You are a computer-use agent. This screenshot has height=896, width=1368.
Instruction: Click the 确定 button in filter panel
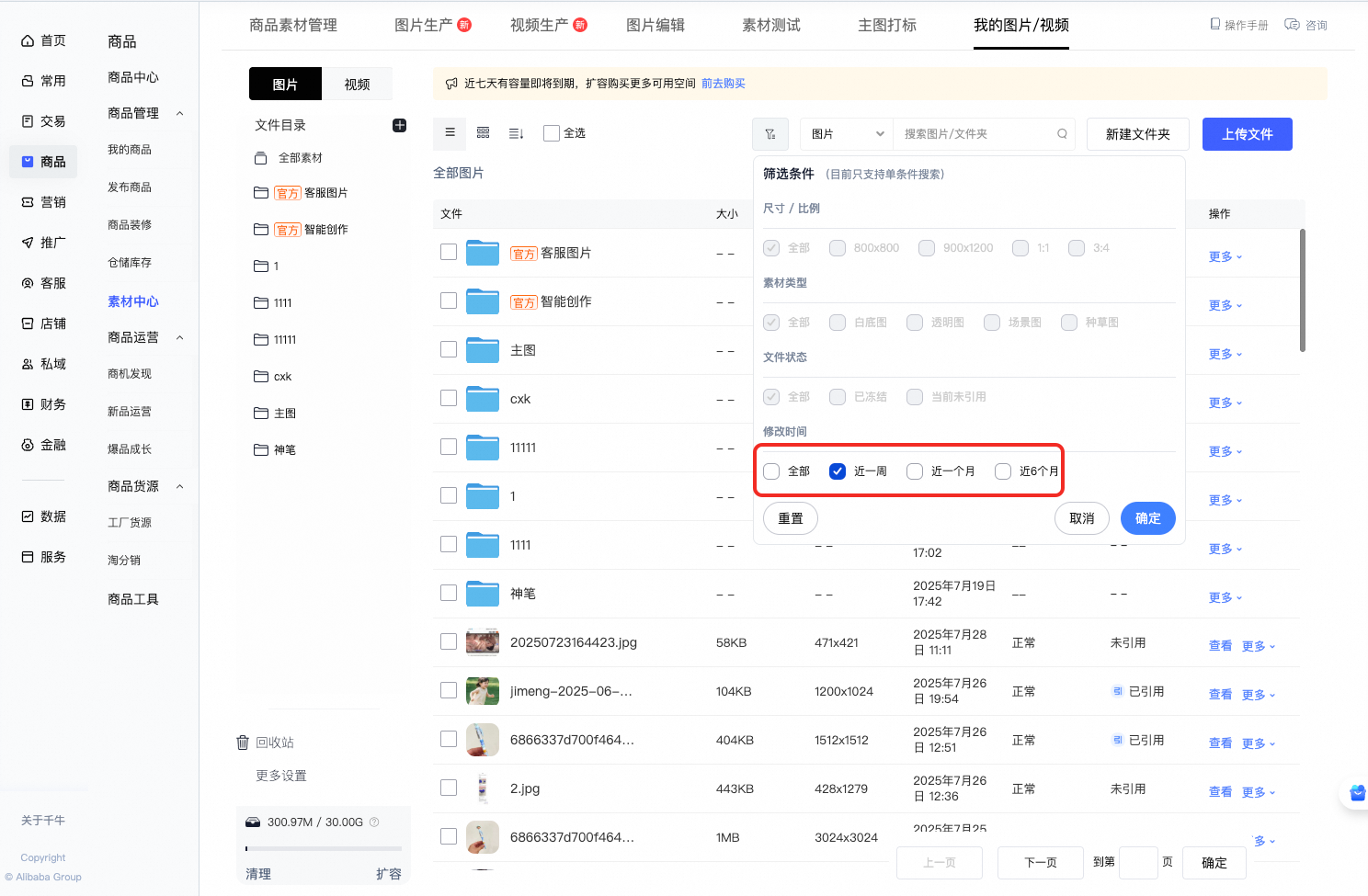(x=1148, y=518)
